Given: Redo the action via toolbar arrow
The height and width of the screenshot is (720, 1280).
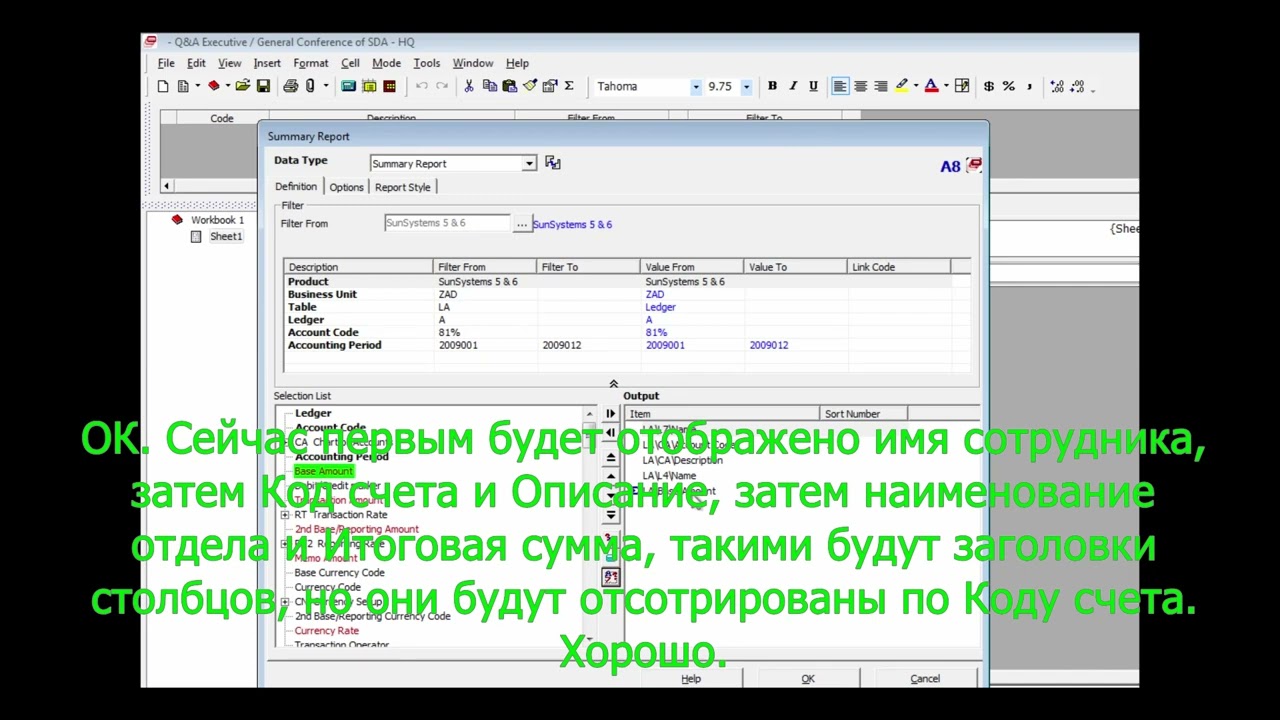Looking at the screenshot, I should [441, 86].
